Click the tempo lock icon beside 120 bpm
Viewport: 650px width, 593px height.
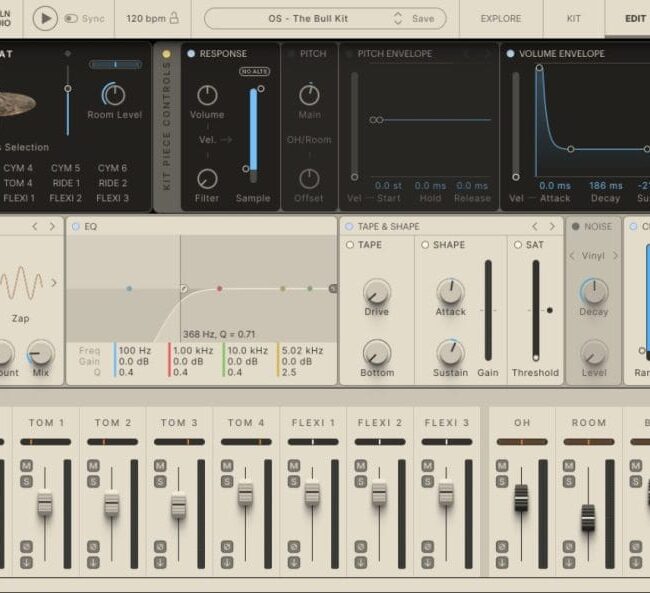coord(174,18)
